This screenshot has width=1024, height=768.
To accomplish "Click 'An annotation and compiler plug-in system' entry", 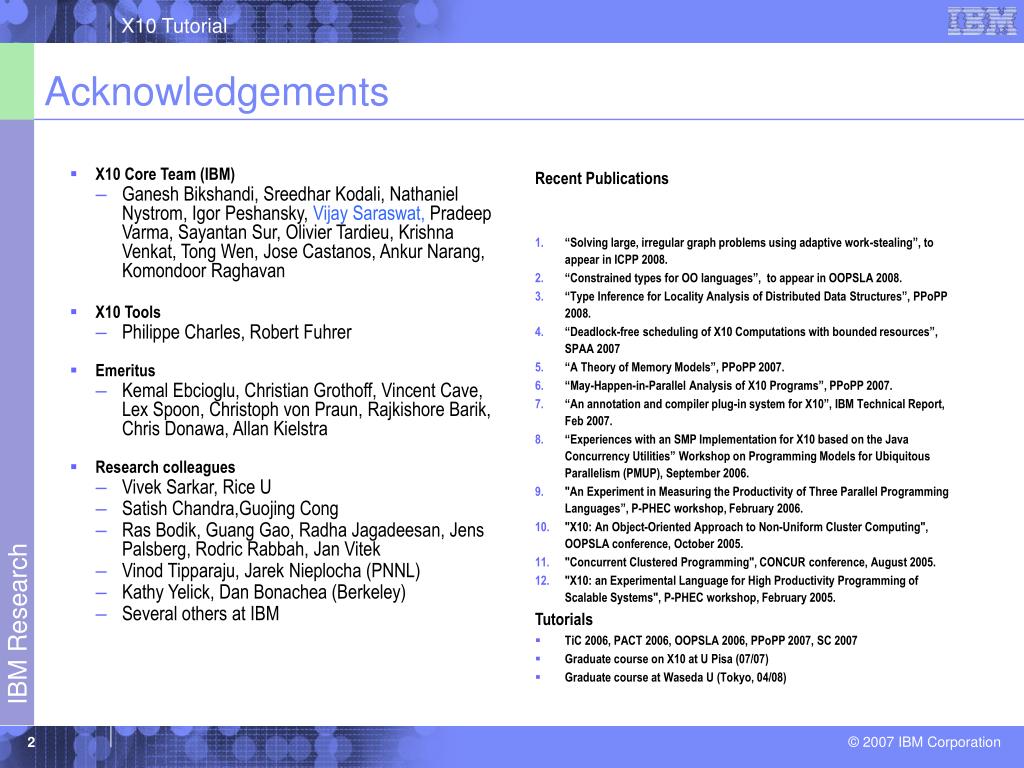I will pyautogui.click(x=754, y=412).
